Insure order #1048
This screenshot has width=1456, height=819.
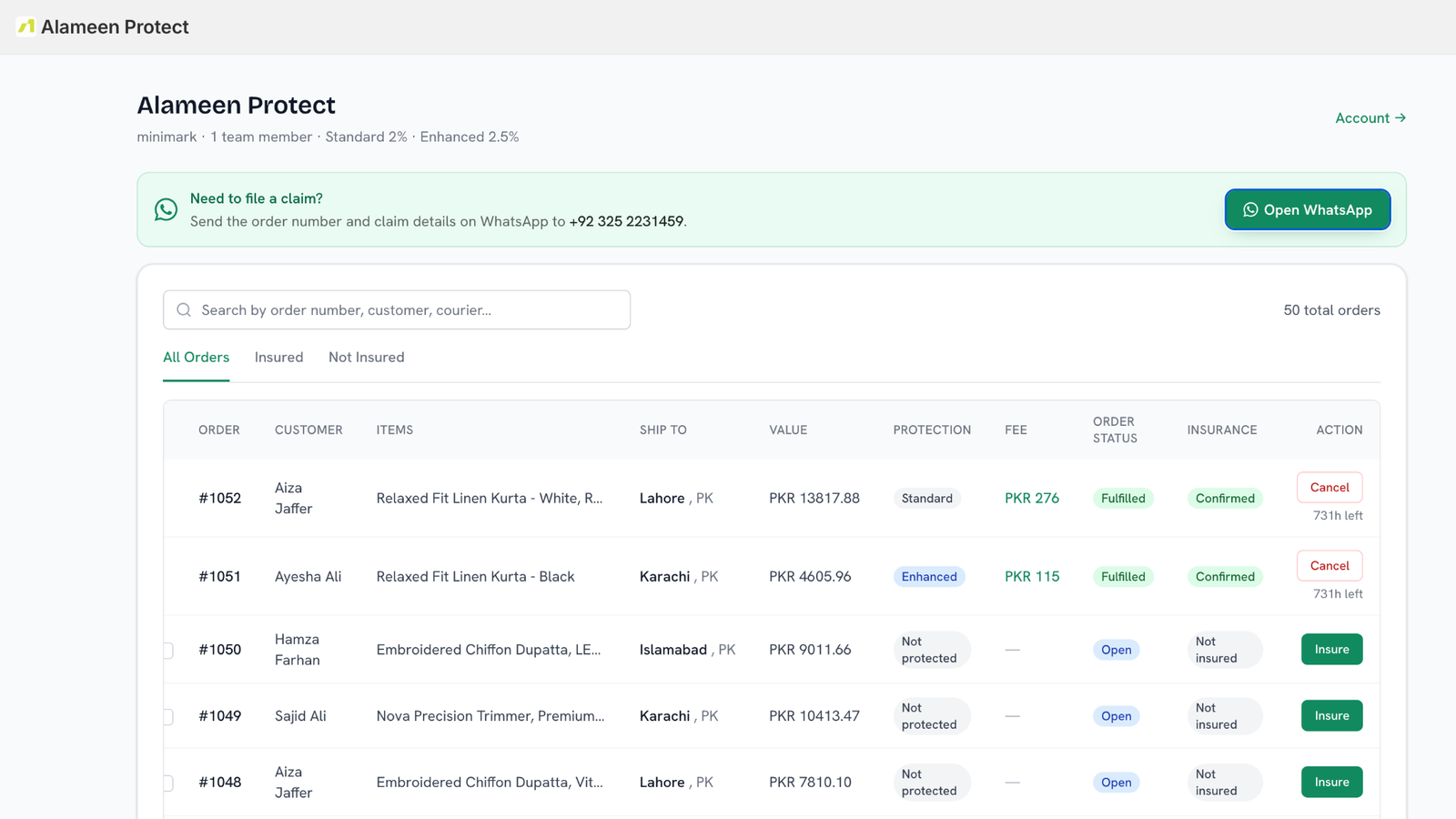pos(1331,782)
